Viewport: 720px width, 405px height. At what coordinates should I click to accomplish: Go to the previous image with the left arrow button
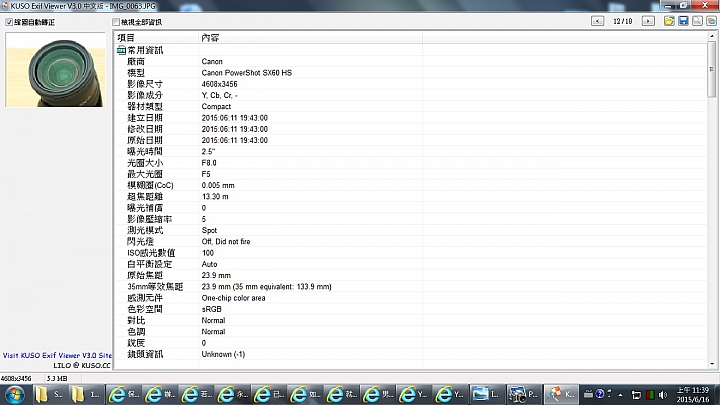(x=597, y=21)
